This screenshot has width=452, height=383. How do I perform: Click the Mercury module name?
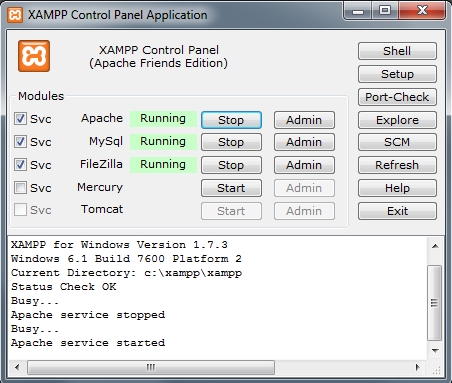coord(100,187)
